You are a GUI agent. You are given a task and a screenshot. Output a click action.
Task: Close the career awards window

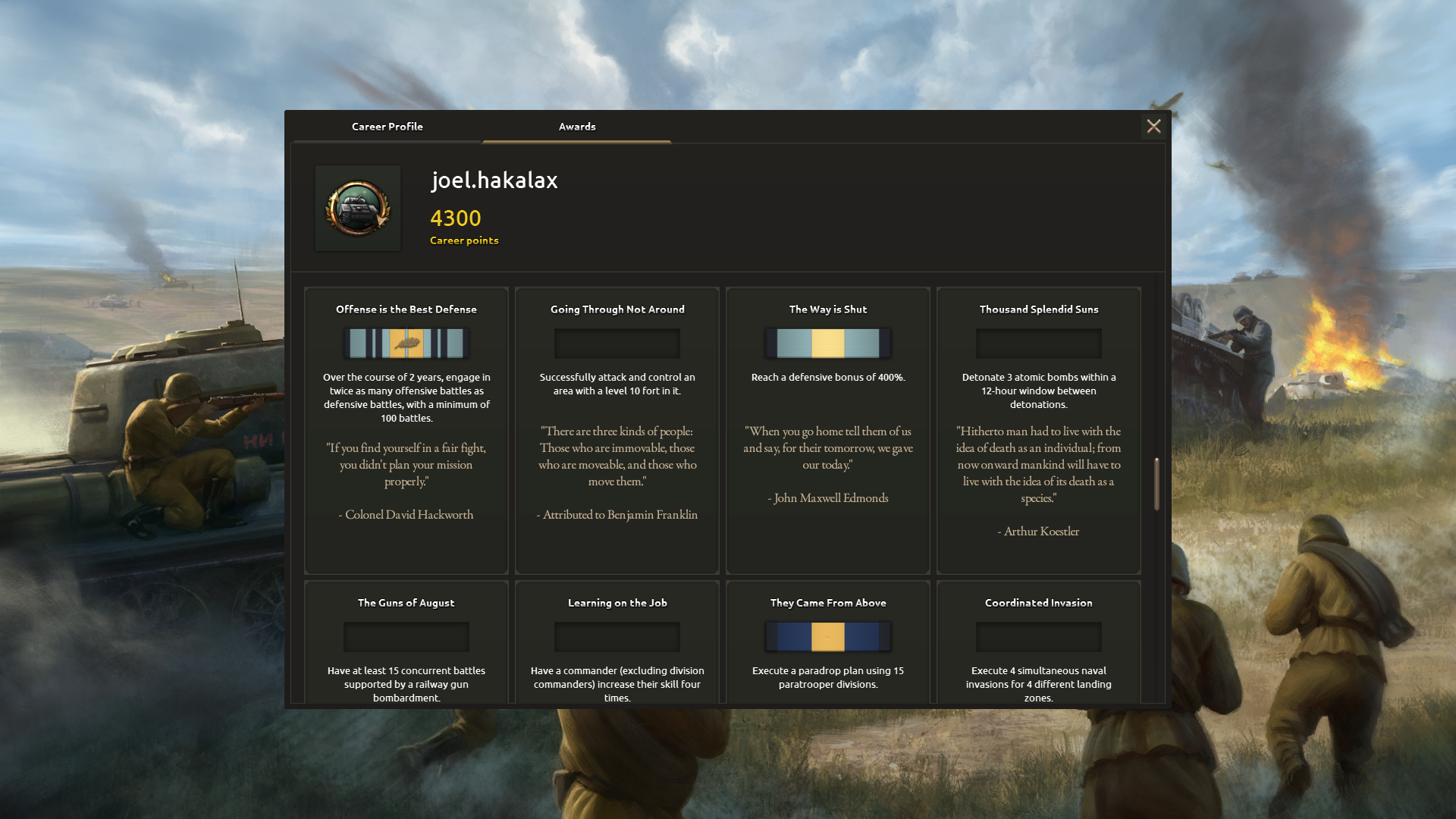coord(1153,127)
